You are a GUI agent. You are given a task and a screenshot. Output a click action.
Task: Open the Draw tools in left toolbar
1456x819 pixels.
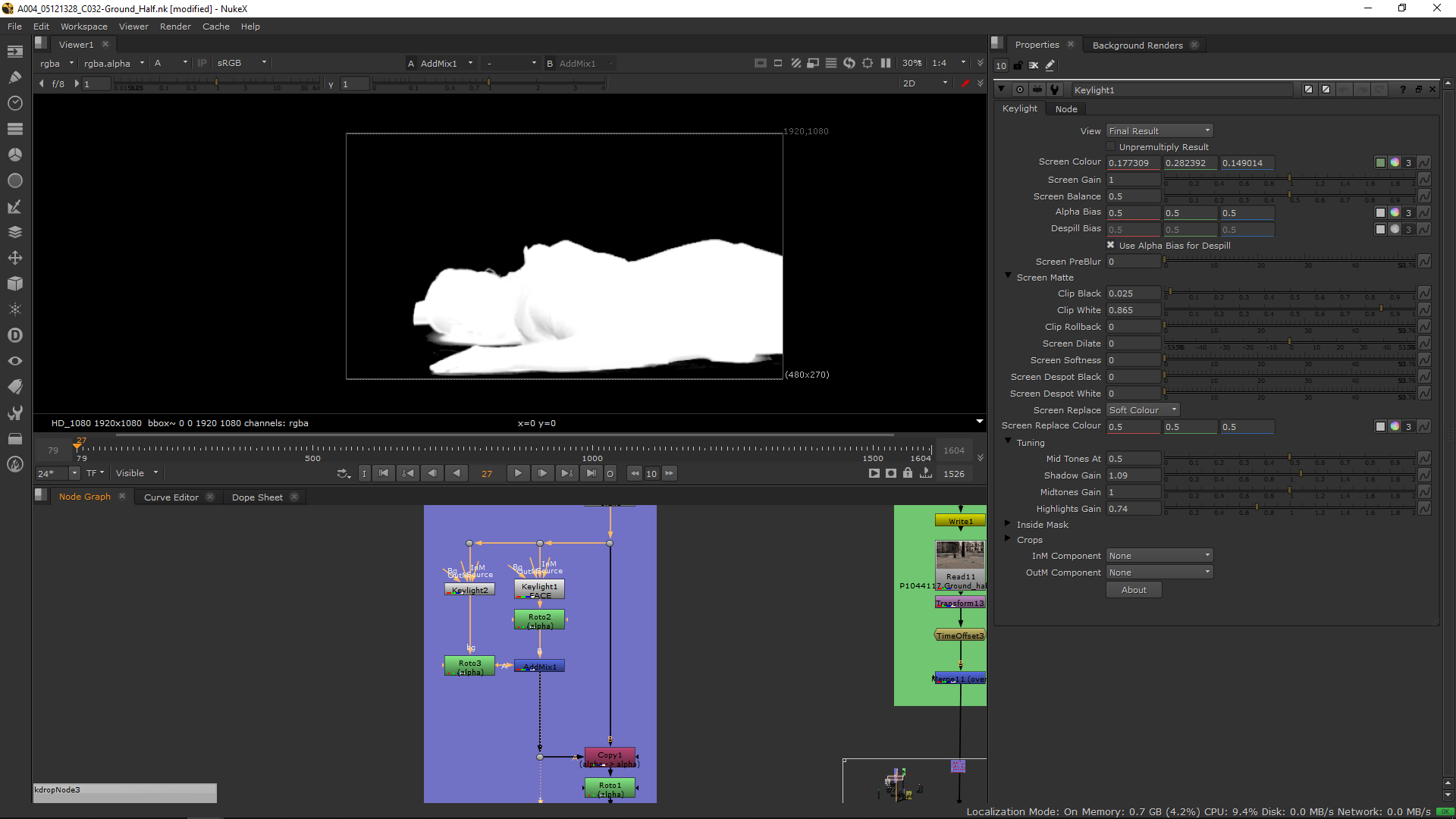pos(14,77)
